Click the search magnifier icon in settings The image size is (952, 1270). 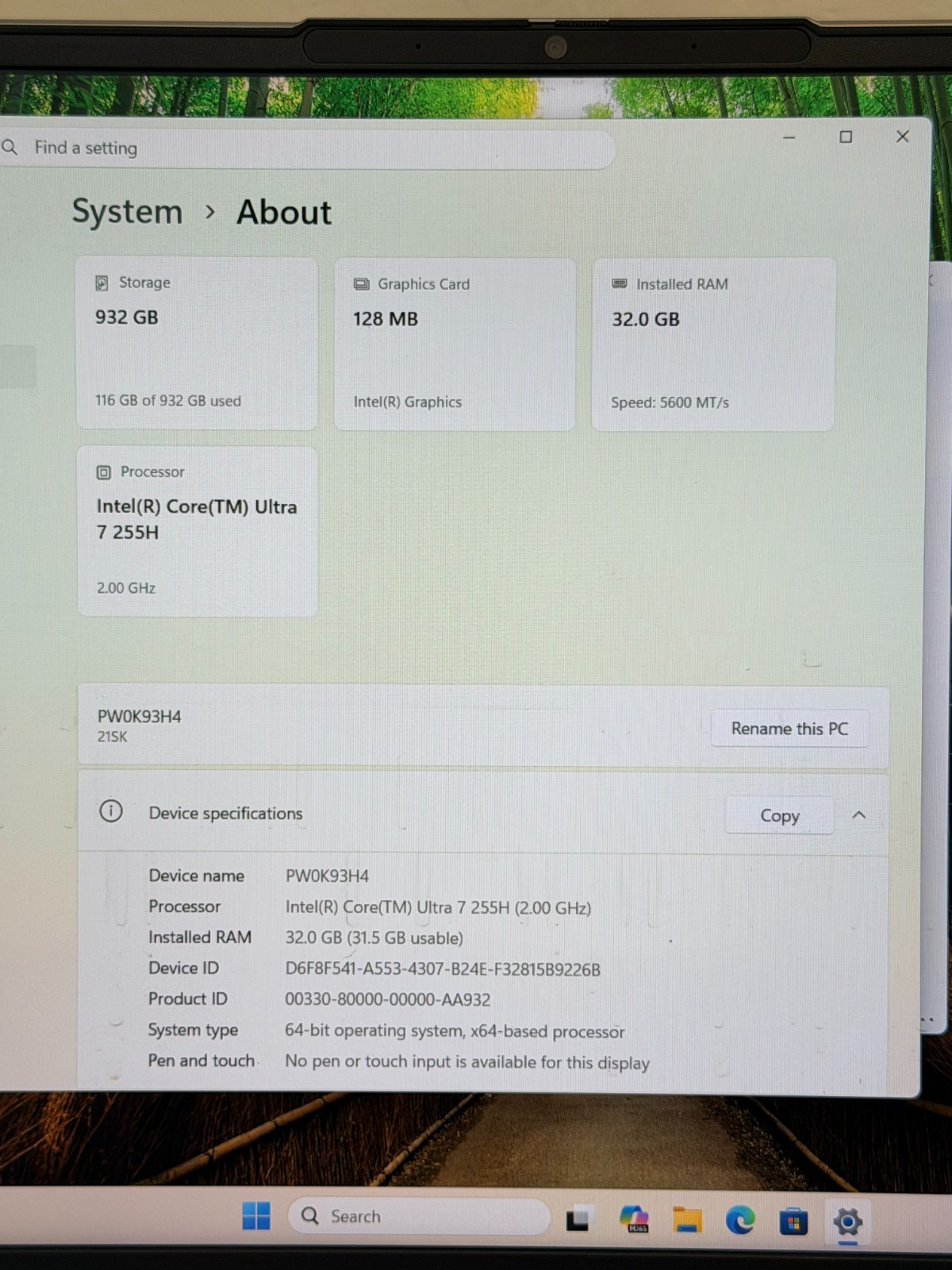click(10, 148)
